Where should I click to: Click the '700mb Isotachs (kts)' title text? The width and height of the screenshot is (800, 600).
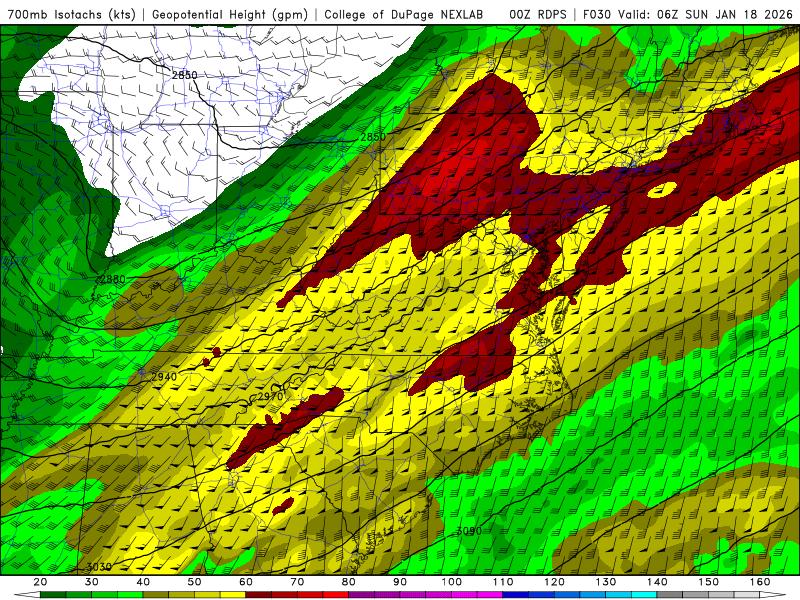pos(71,14)
